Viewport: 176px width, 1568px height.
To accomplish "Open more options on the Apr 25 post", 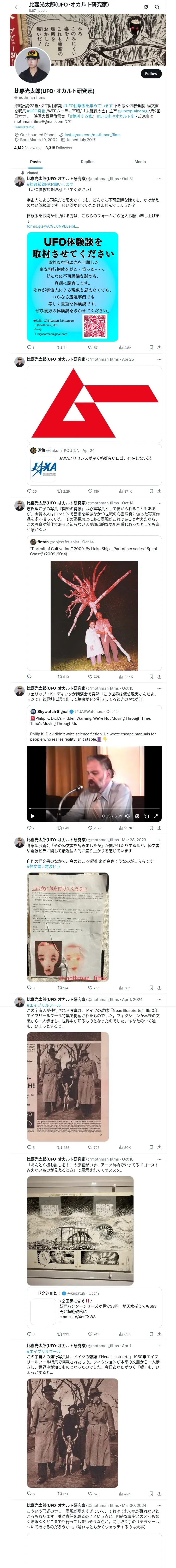I will click(x=160, y=359).
